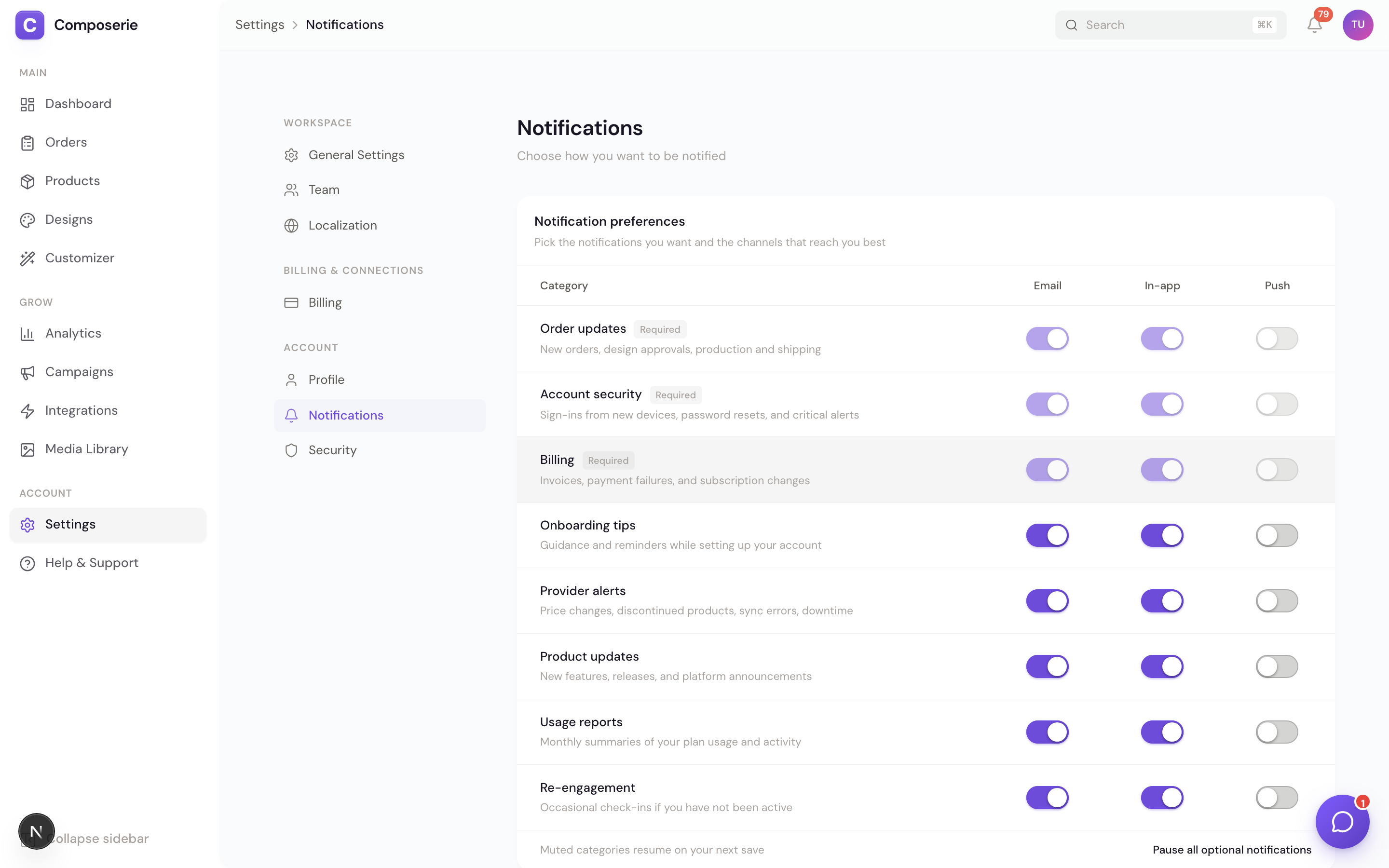
Task: Disable Email for Provider alerts
Action: point(1047,600)
